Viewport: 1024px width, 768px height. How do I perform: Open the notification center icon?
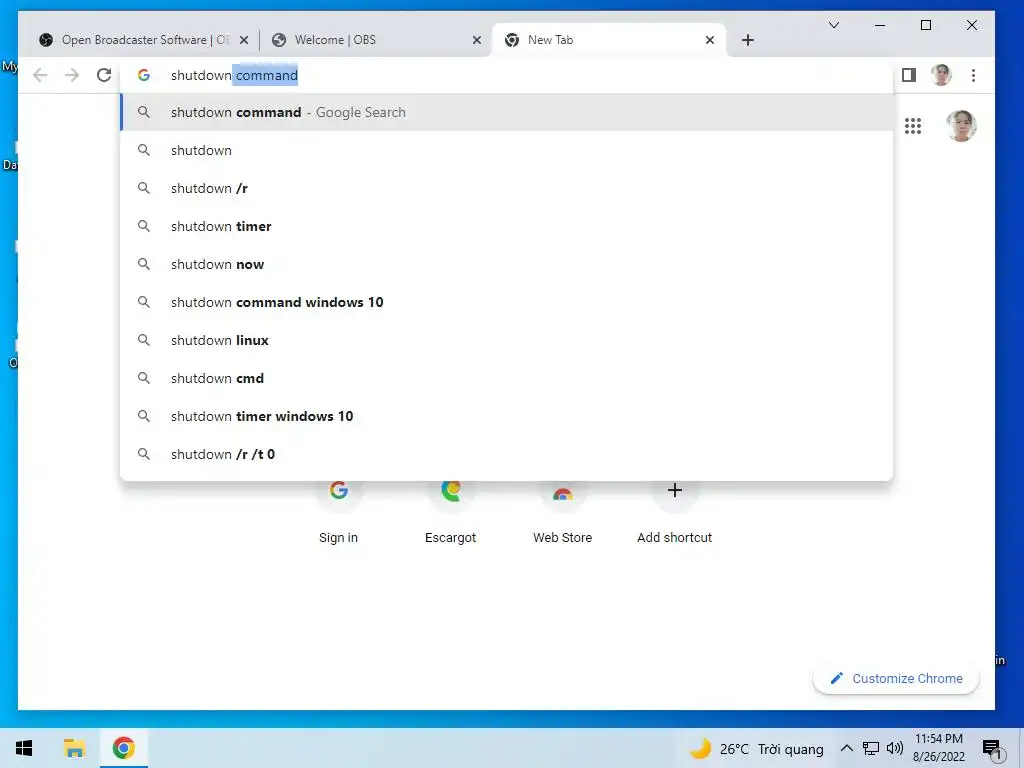[x=992, y=749]
